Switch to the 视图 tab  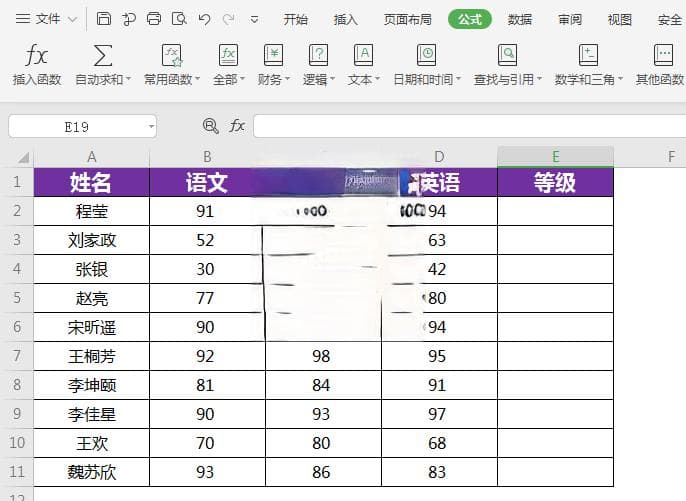tap(620, 20)
